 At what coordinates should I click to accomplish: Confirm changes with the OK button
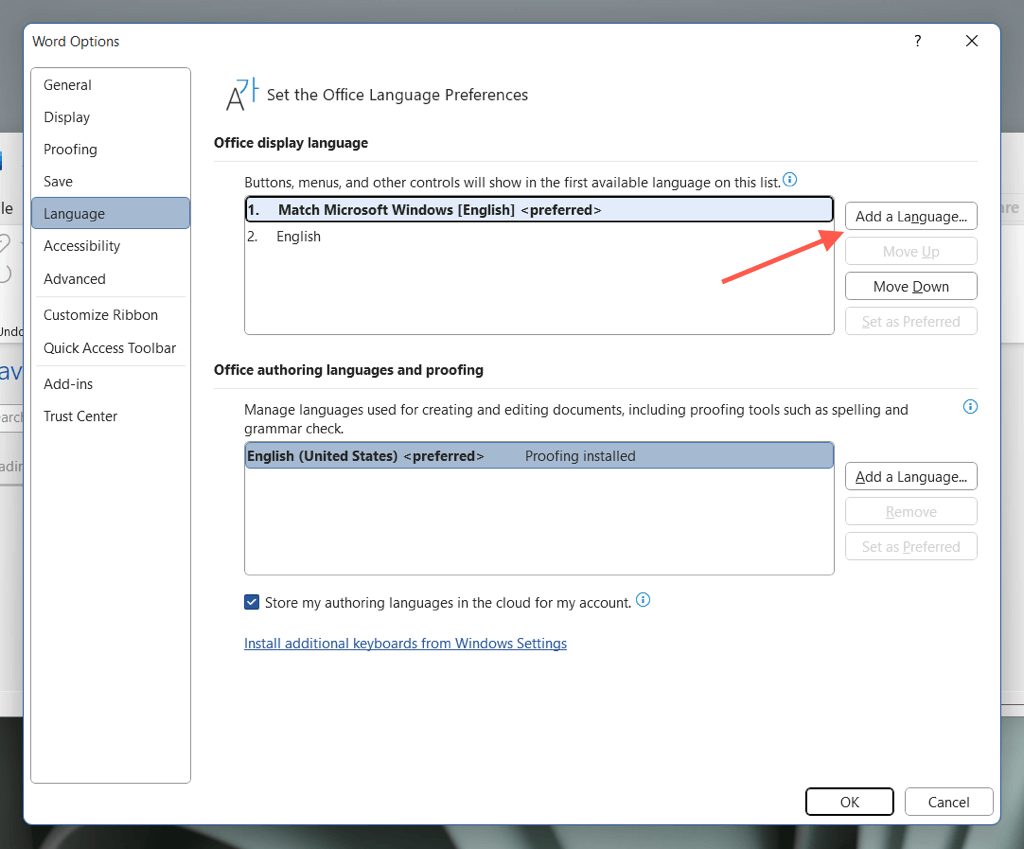[x=849, y=802]
